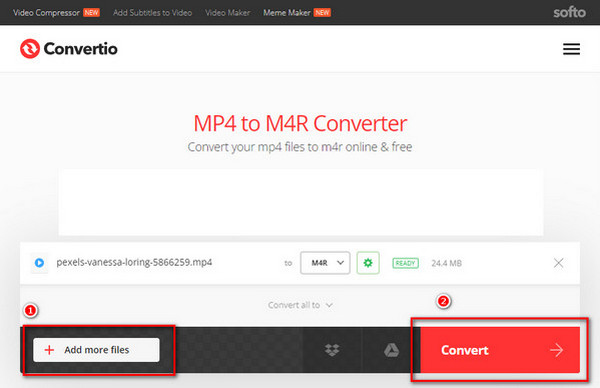The image size is (600, 388).
Task: Click the READY status badge
Action: 405,263
